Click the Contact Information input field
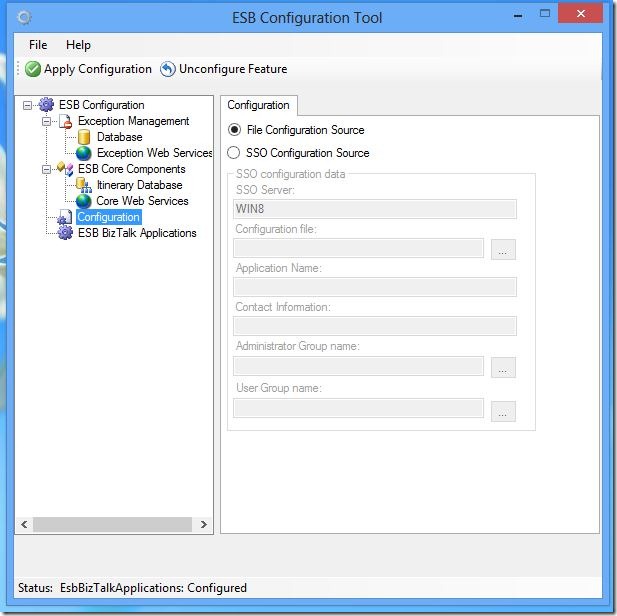Image resolution: width=617 pixels, height=616 pixels. (375, 326)
